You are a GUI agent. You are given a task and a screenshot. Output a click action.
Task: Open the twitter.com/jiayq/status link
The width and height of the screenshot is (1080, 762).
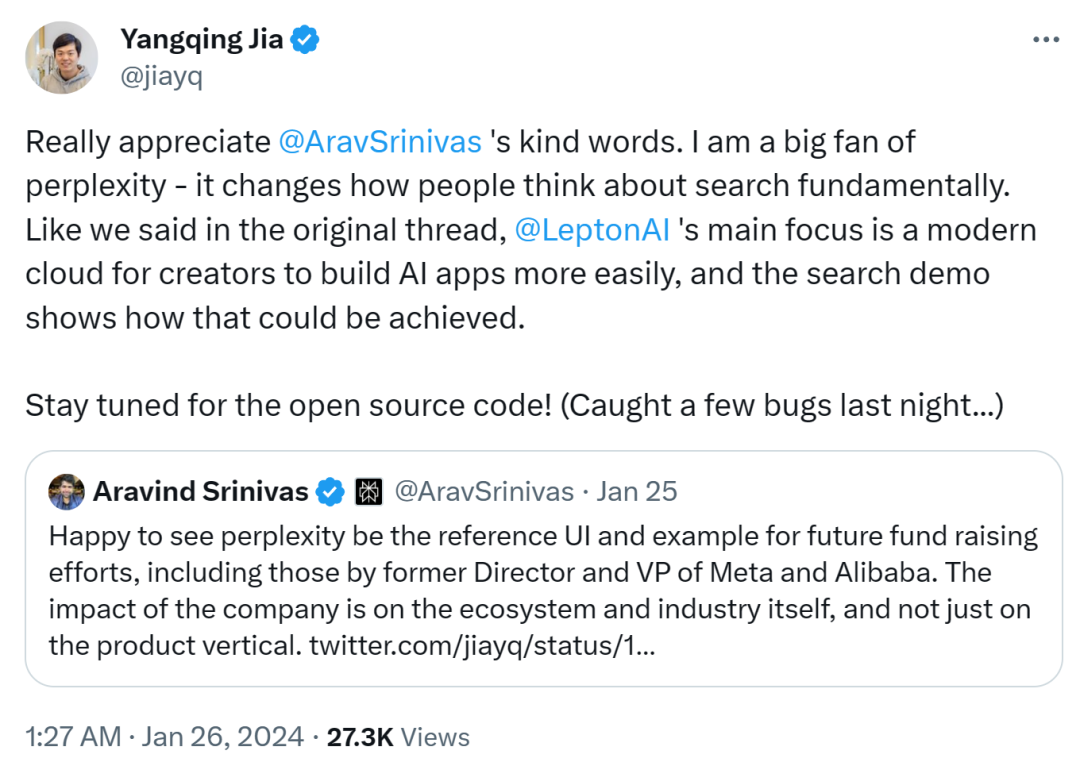click(x=482, y=645)
